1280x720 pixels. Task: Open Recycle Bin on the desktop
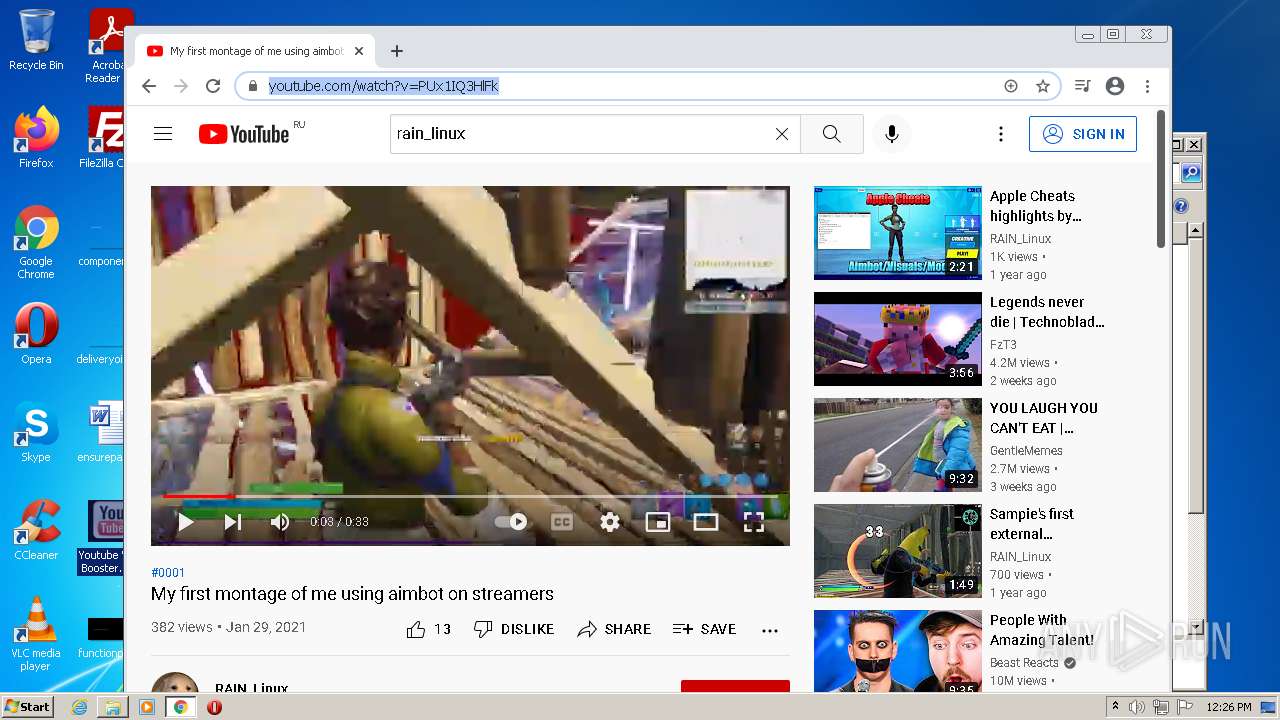pos(36,40)
